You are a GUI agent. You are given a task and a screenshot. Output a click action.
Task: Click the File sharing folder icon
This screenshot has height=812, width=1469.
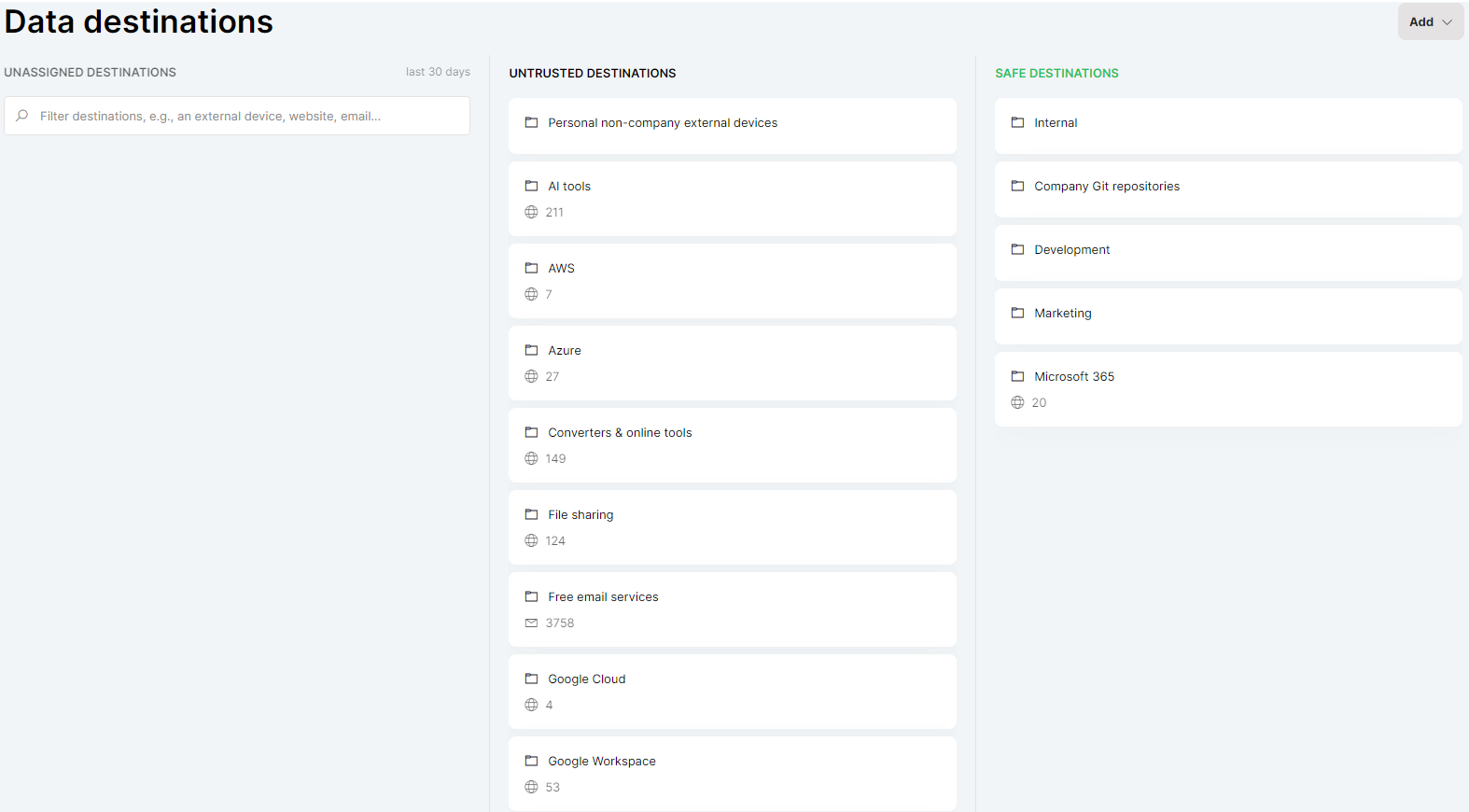(x=531, y=514)
